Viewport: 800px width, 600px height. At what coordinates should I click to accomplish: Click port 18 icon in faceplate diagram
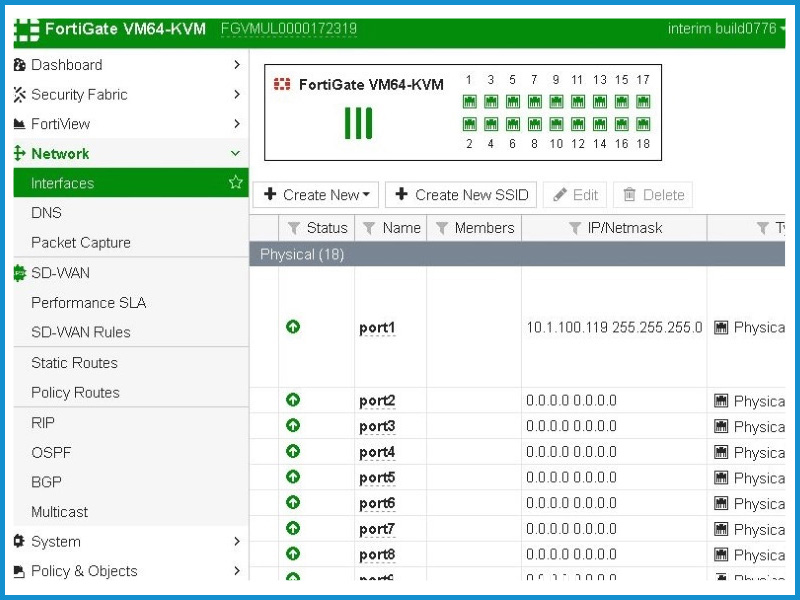(643, 123)
